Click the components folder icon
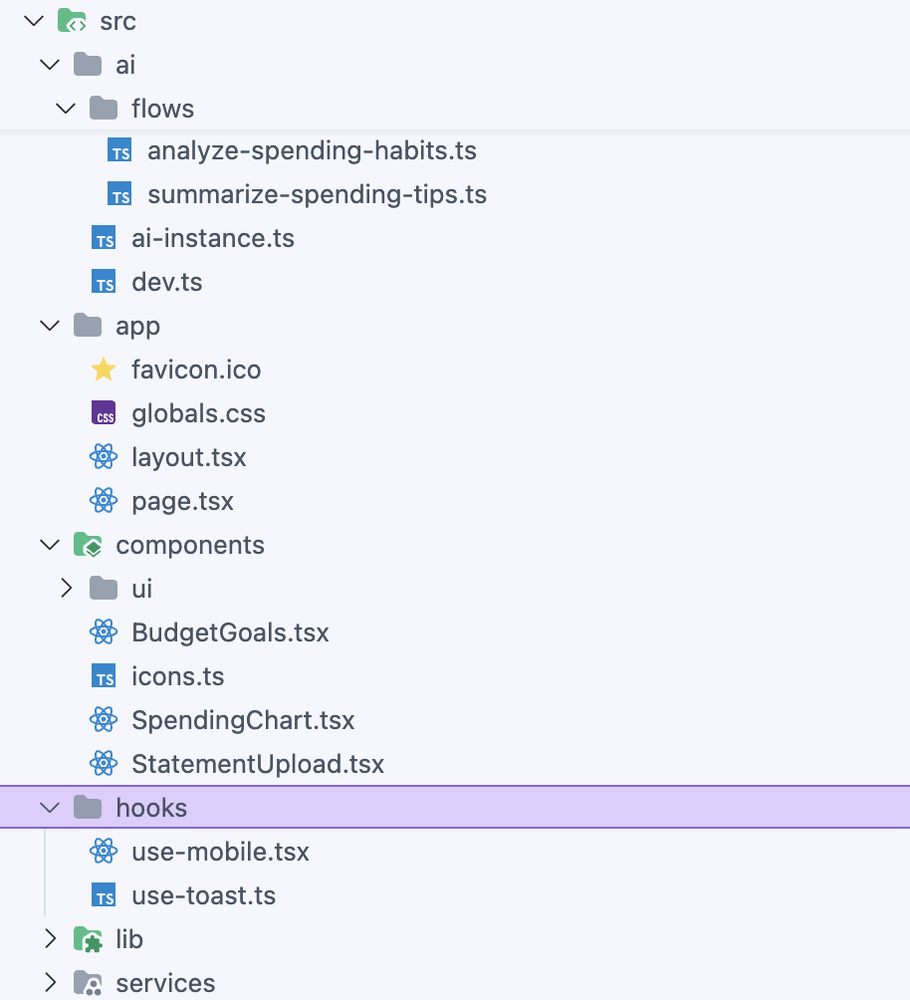910x1000 pixels. coord(88,545)
